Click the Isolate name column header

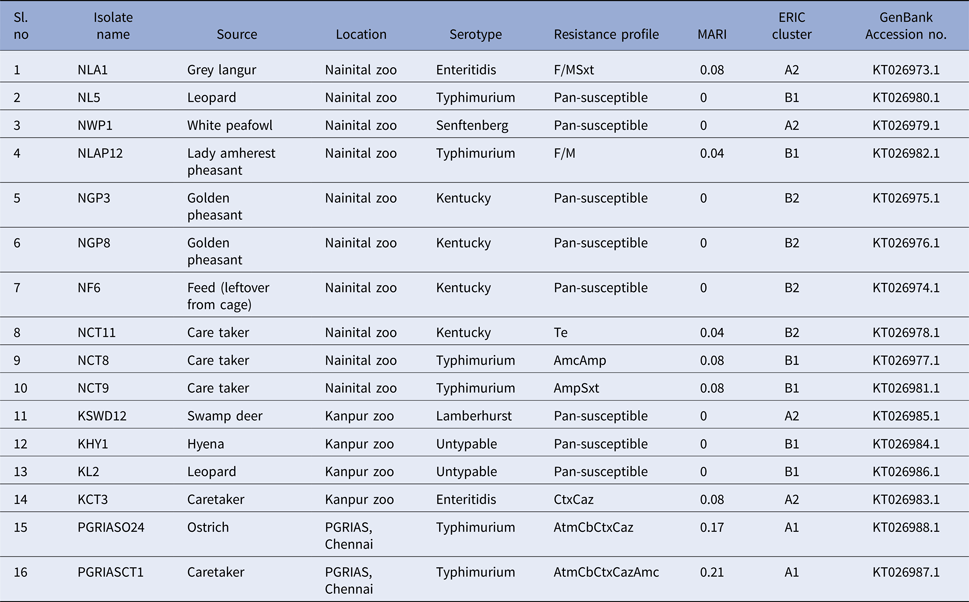112,26
